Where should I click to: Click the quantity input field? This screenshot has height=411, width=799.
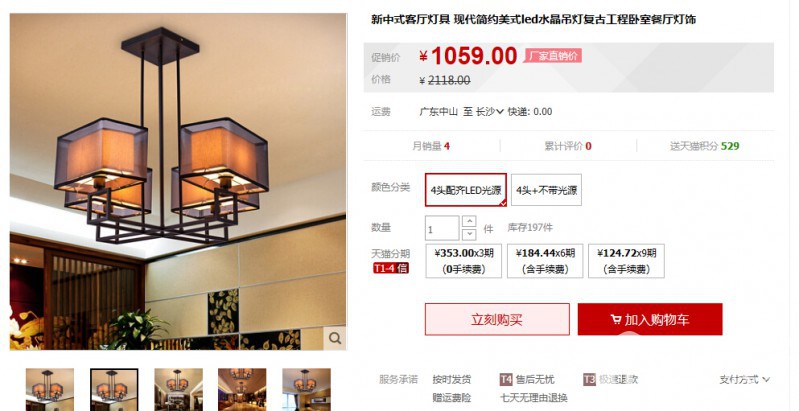click(442, 228)
